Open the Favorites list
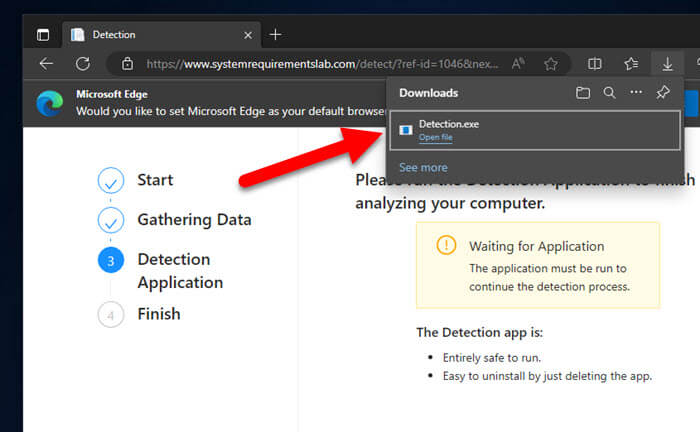Screen dimensions: 700x432 (631, 64)
